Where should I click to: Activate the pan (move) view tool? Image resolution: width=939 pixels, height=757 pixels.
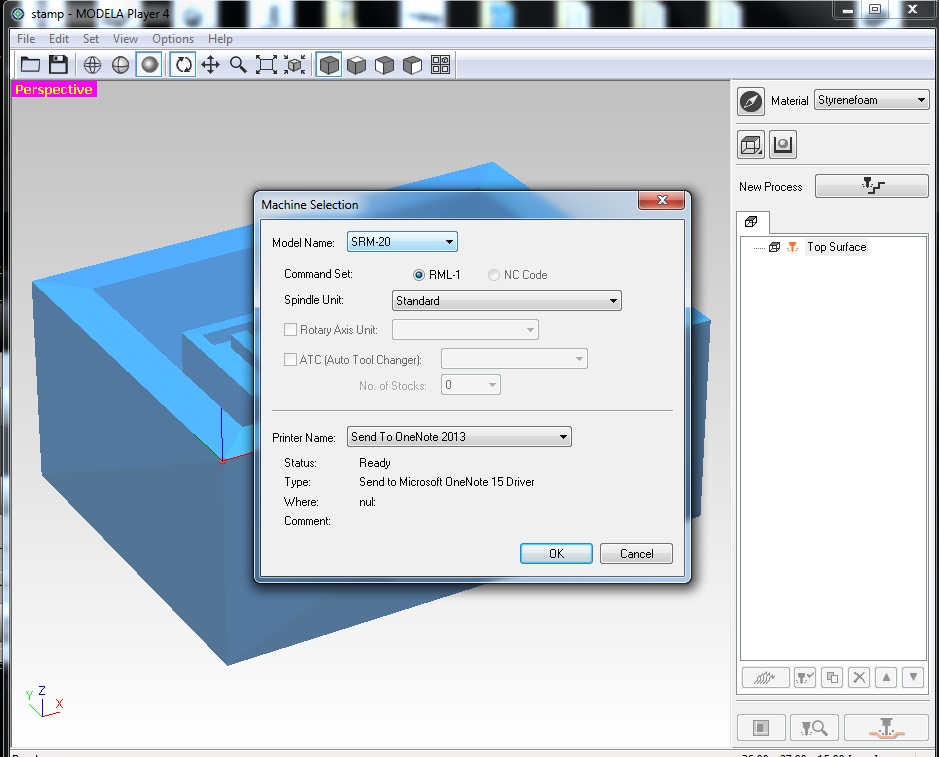[210, 65]
